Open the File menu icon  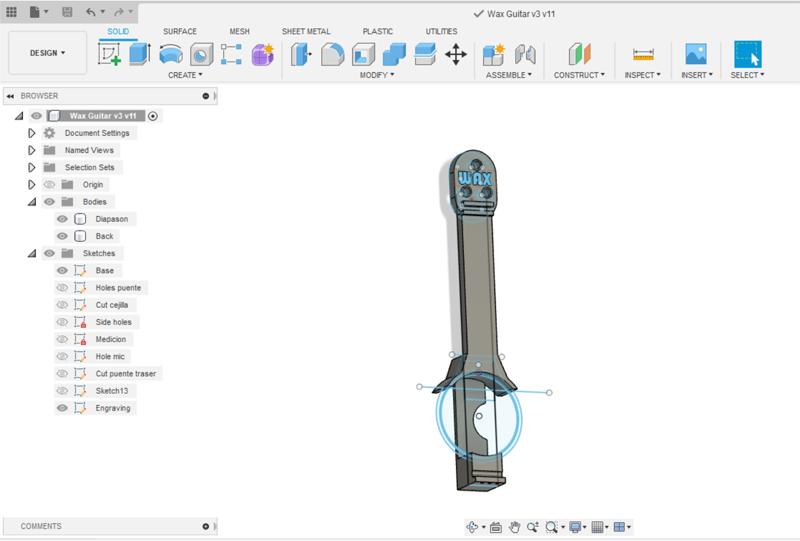(x=35, y=12)
